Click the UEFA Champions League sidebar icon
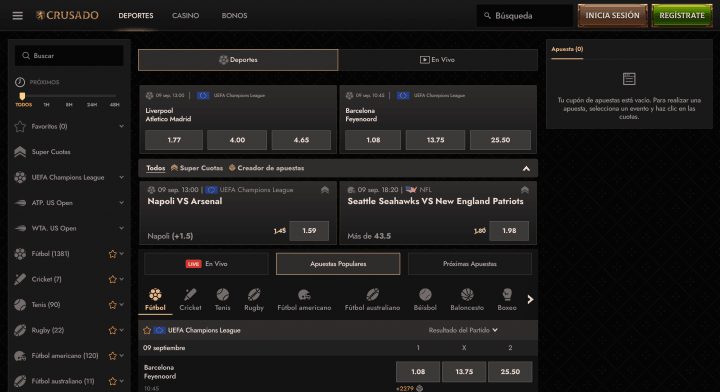 coord(20,178)
